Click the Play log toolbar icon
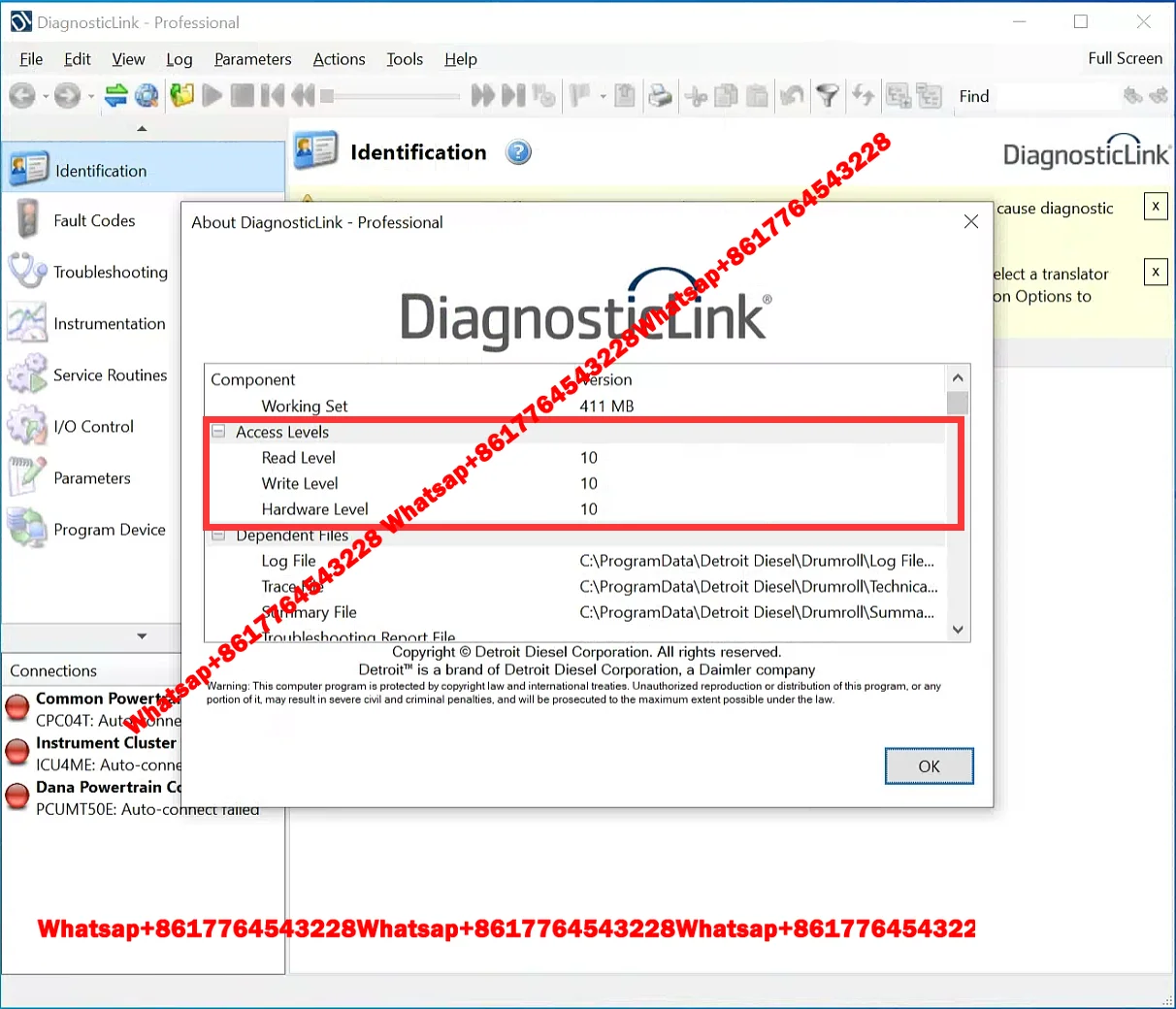The width and height of the screenshot is (1176, 1009). pos(212,95)
